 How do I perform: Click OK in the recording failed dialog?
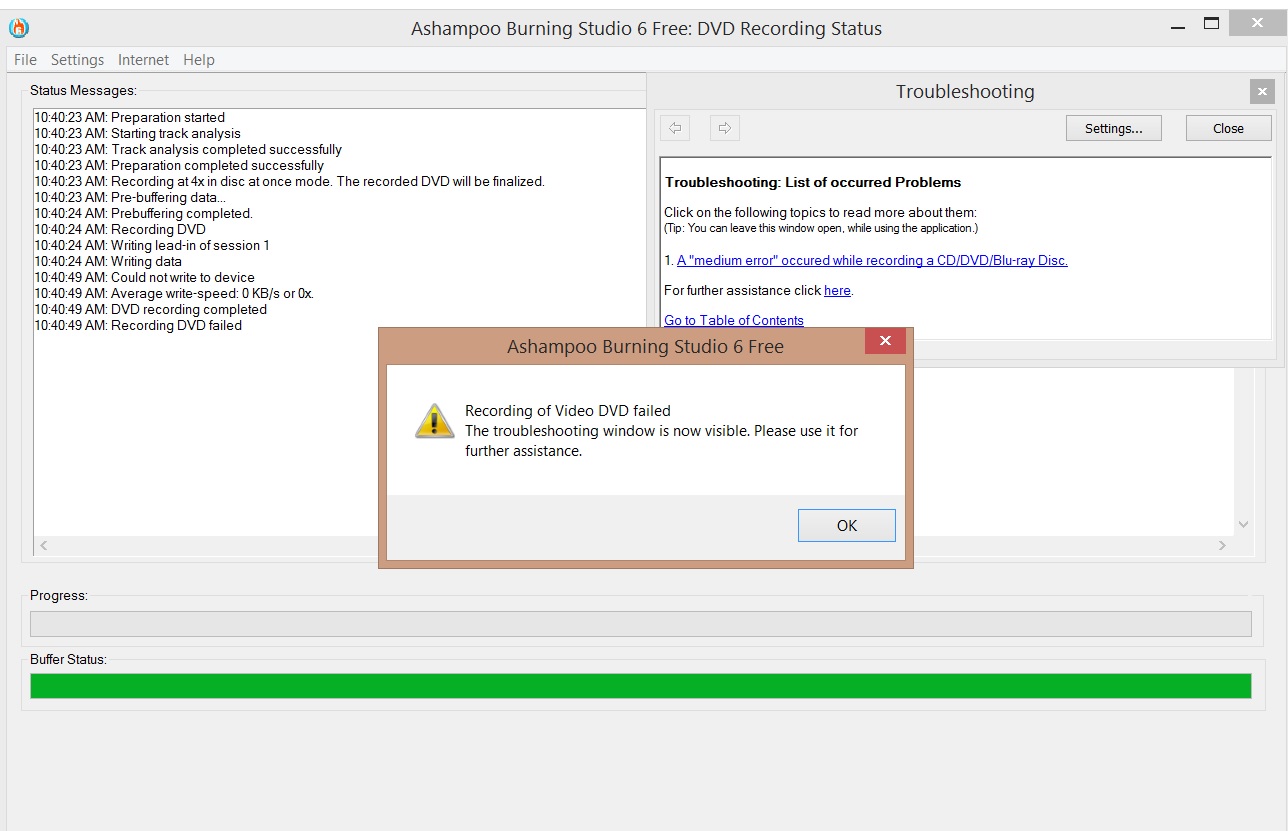point(846,526)
